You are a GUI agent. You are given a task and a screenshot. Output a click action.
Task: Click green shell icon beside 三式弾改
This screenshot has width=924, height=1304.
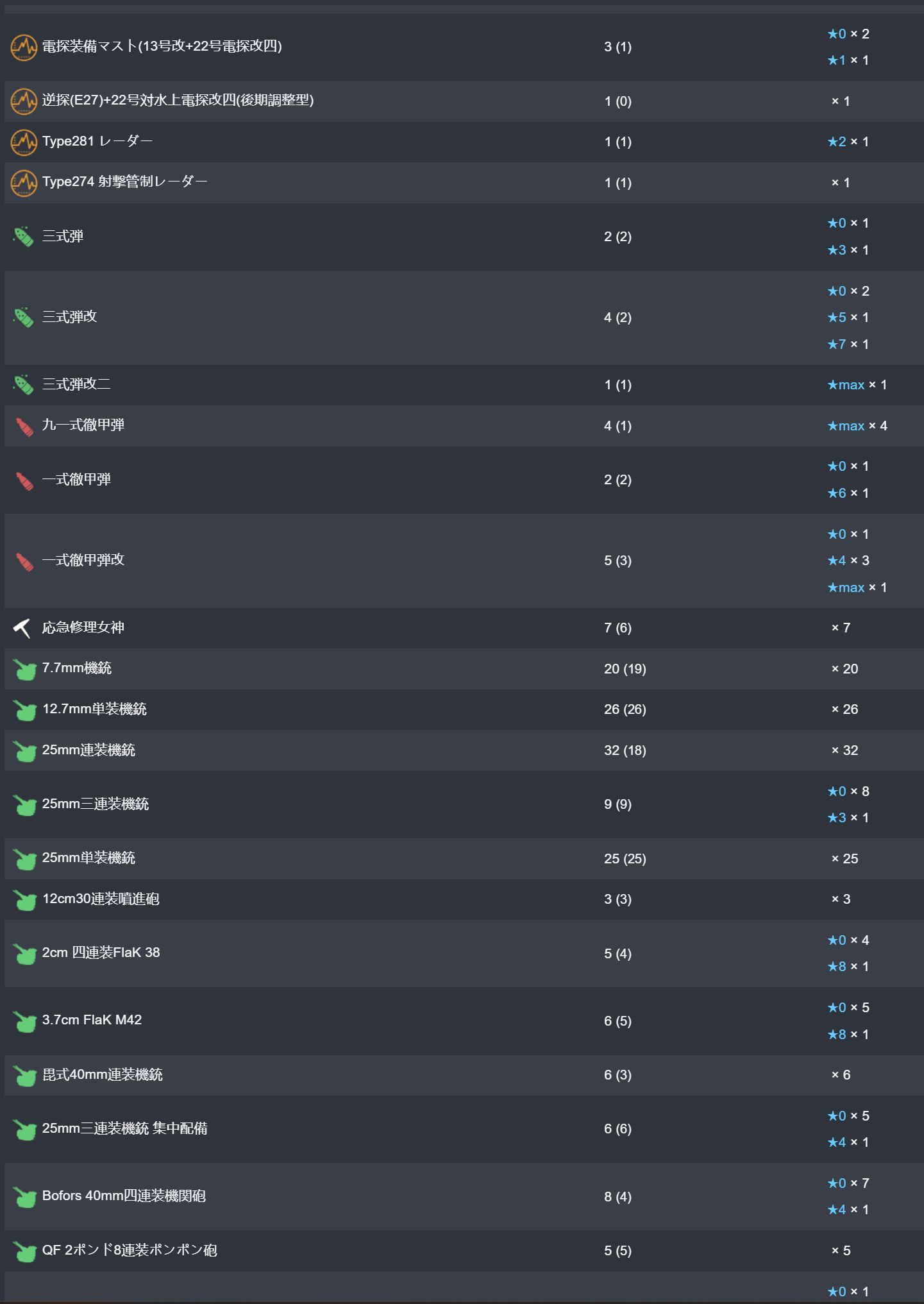(24, 318)
